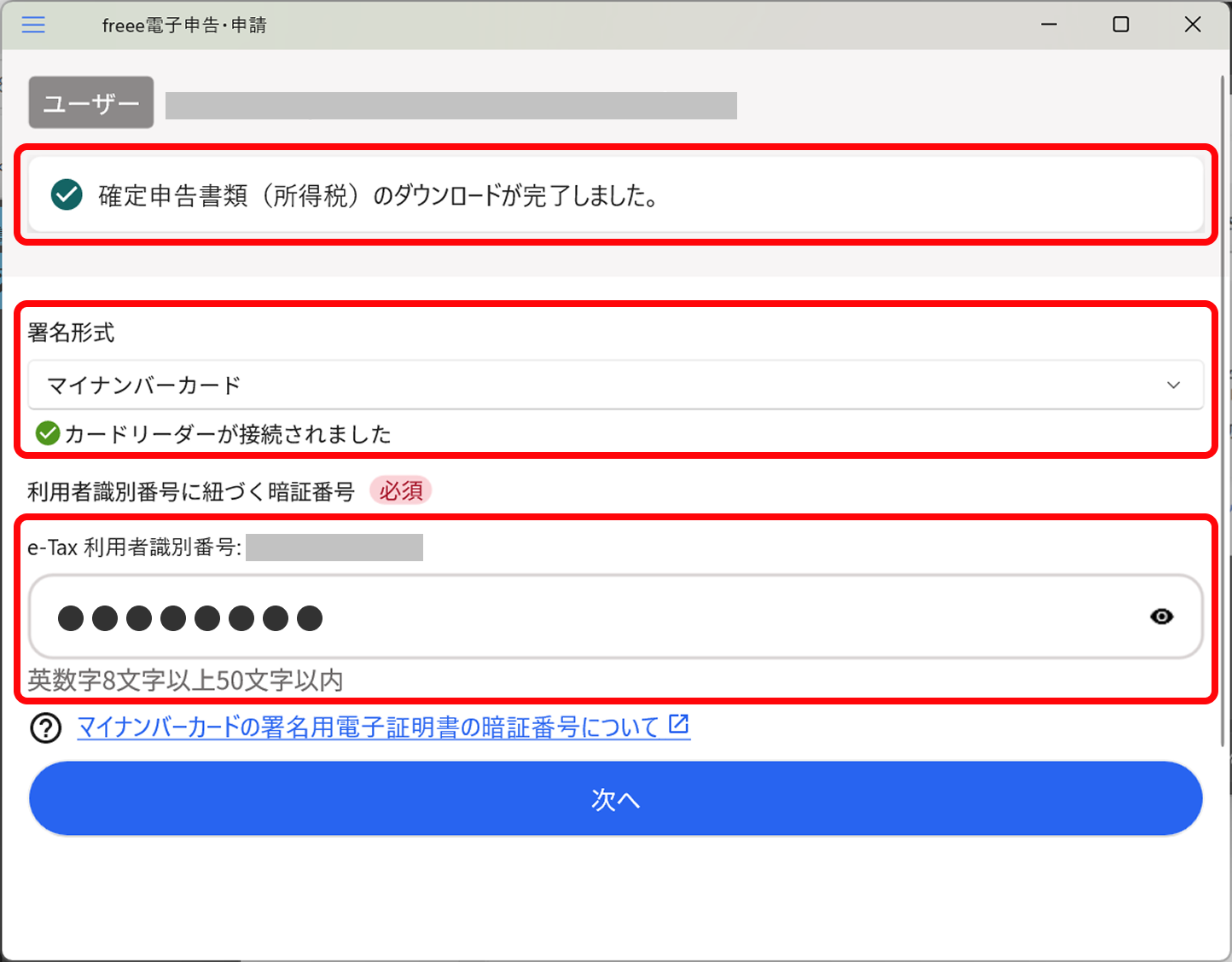
Task: Click label 利用者識別番号に紐づく暗証番号
Action: [x=191, y=491]
